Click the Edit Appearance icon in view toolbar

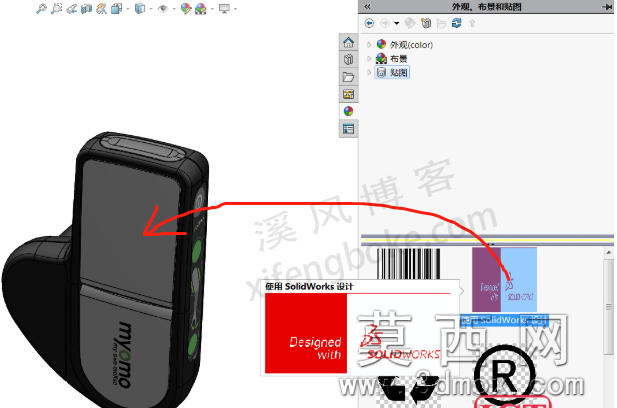click(x=185, y=8)
